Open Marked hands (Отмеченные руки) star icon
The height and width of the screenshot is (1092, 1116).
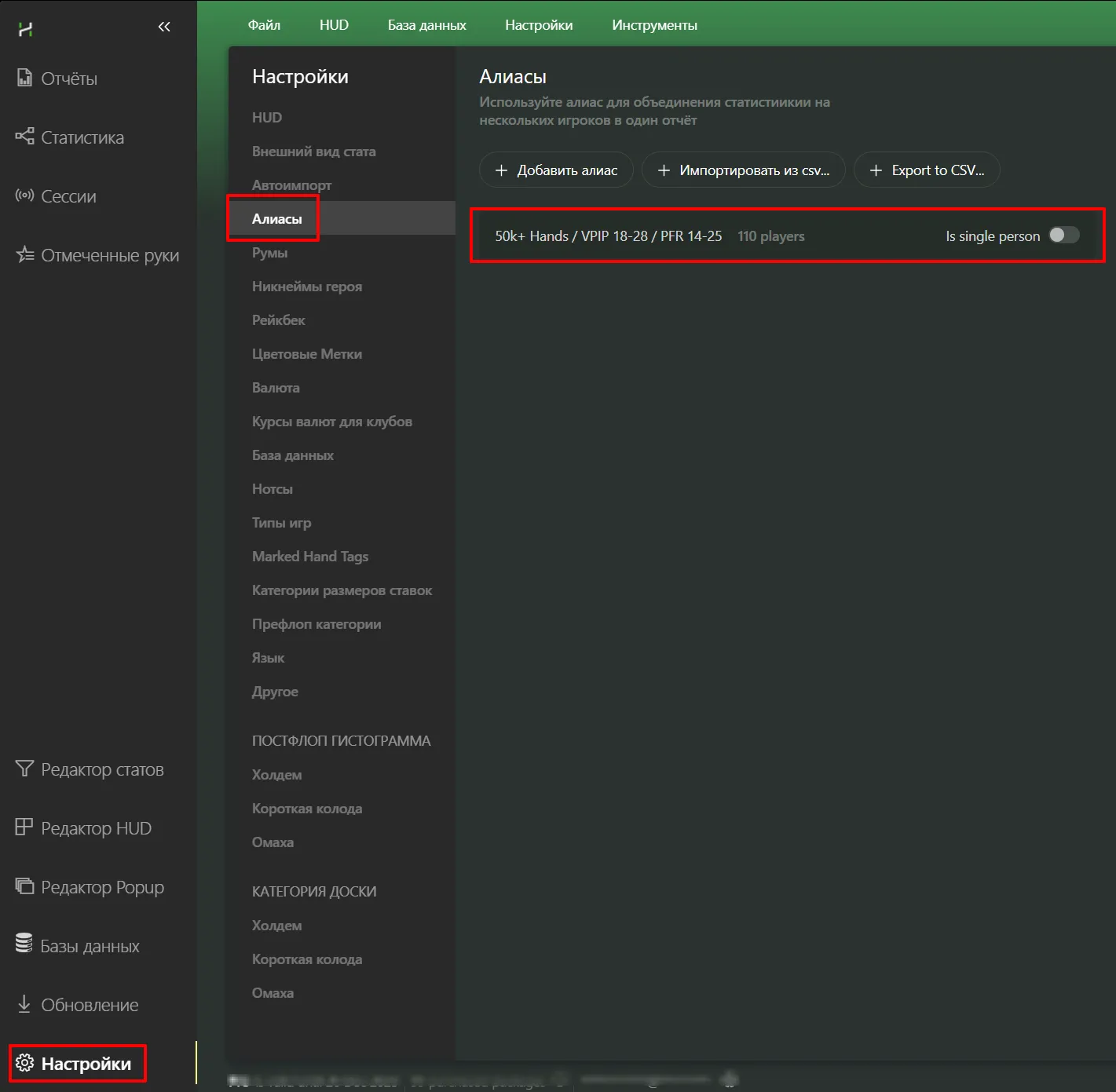click(x=24, y=254)
